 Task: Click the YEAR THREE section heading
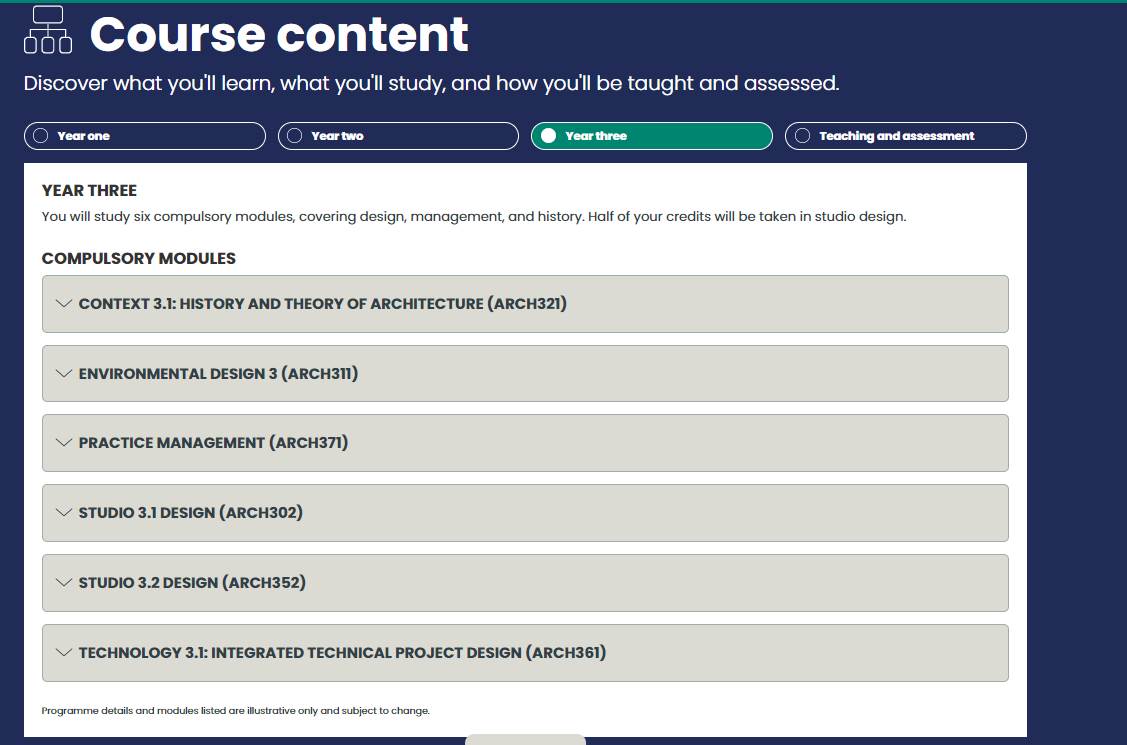pyautogui.click(x=89, y=190)
